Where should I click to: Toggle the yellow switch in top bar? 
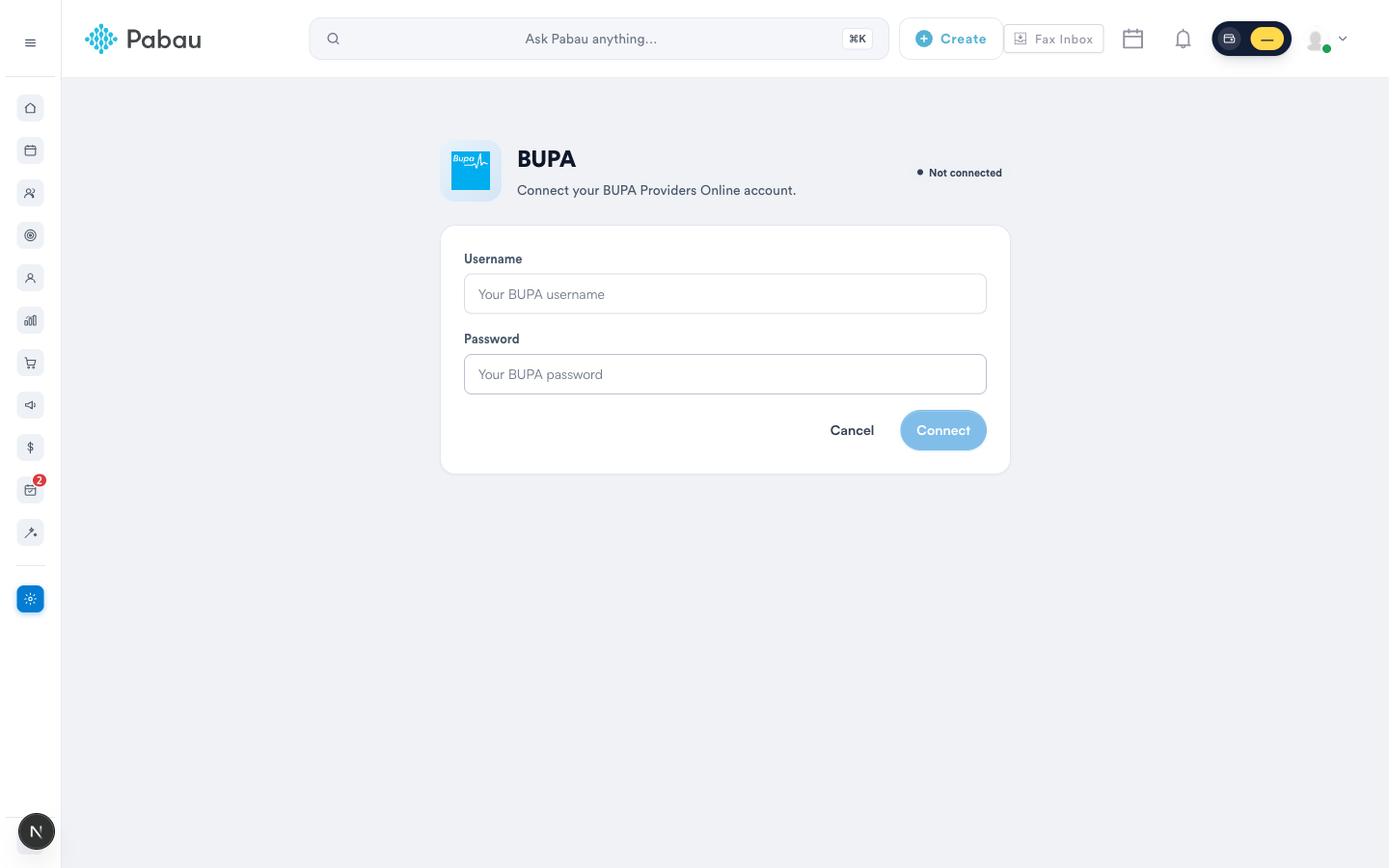click(1266, 39)
